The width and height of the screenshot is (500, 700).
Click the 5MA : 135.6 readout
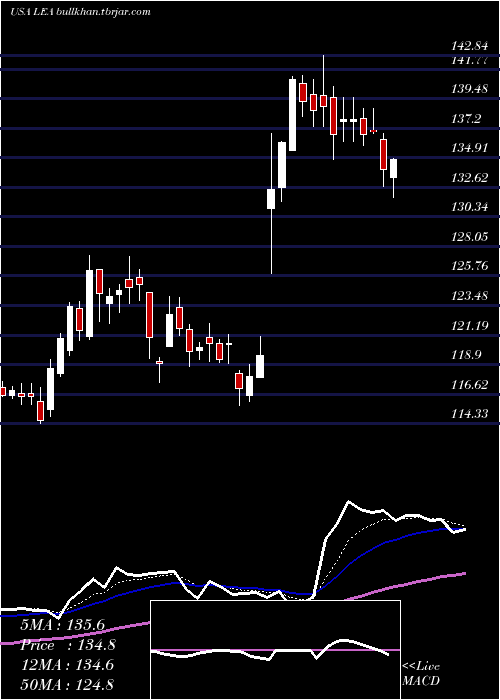coord(62,625)
